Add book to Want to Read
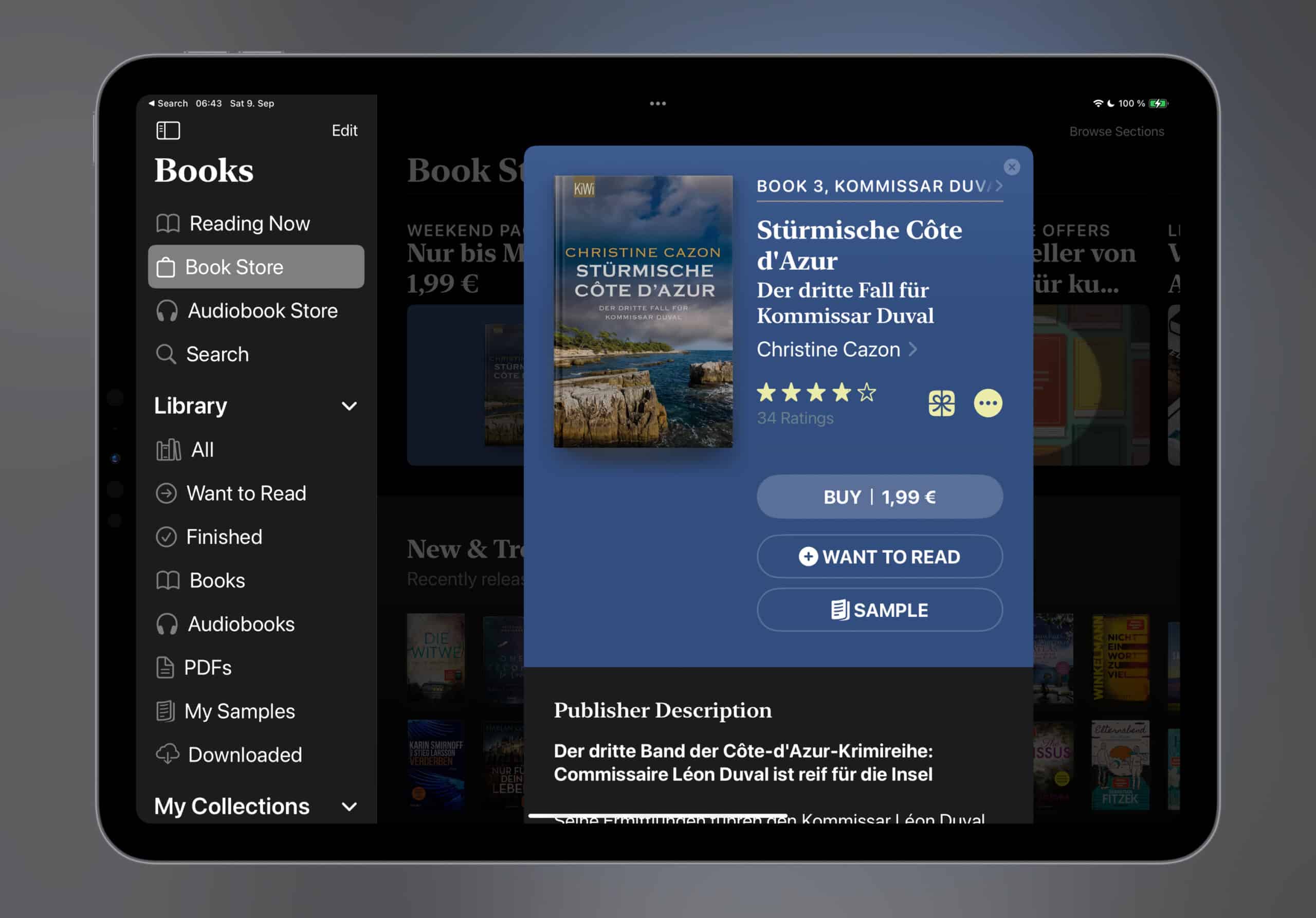The height and width of the screenshot is (918, 1316). click(x=879, y=557)
